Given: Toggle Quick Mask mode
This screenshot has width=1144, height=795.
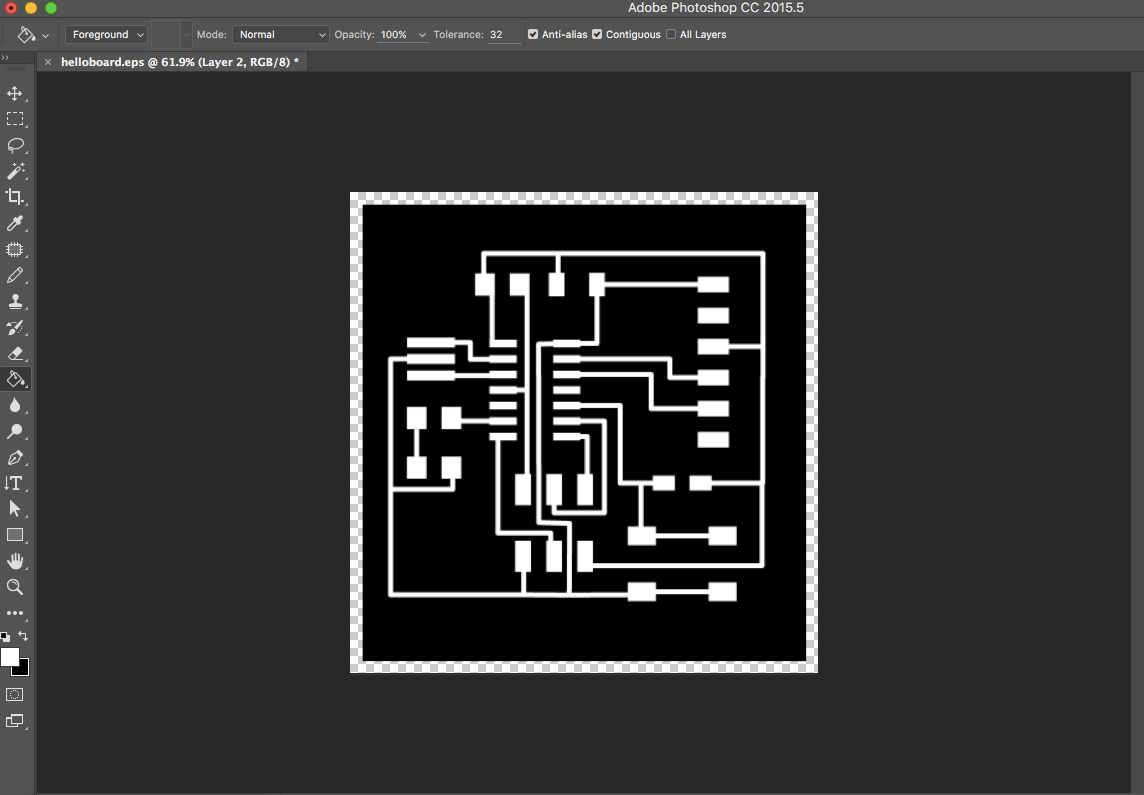Looking at the screenshot, I should (15, 694).
